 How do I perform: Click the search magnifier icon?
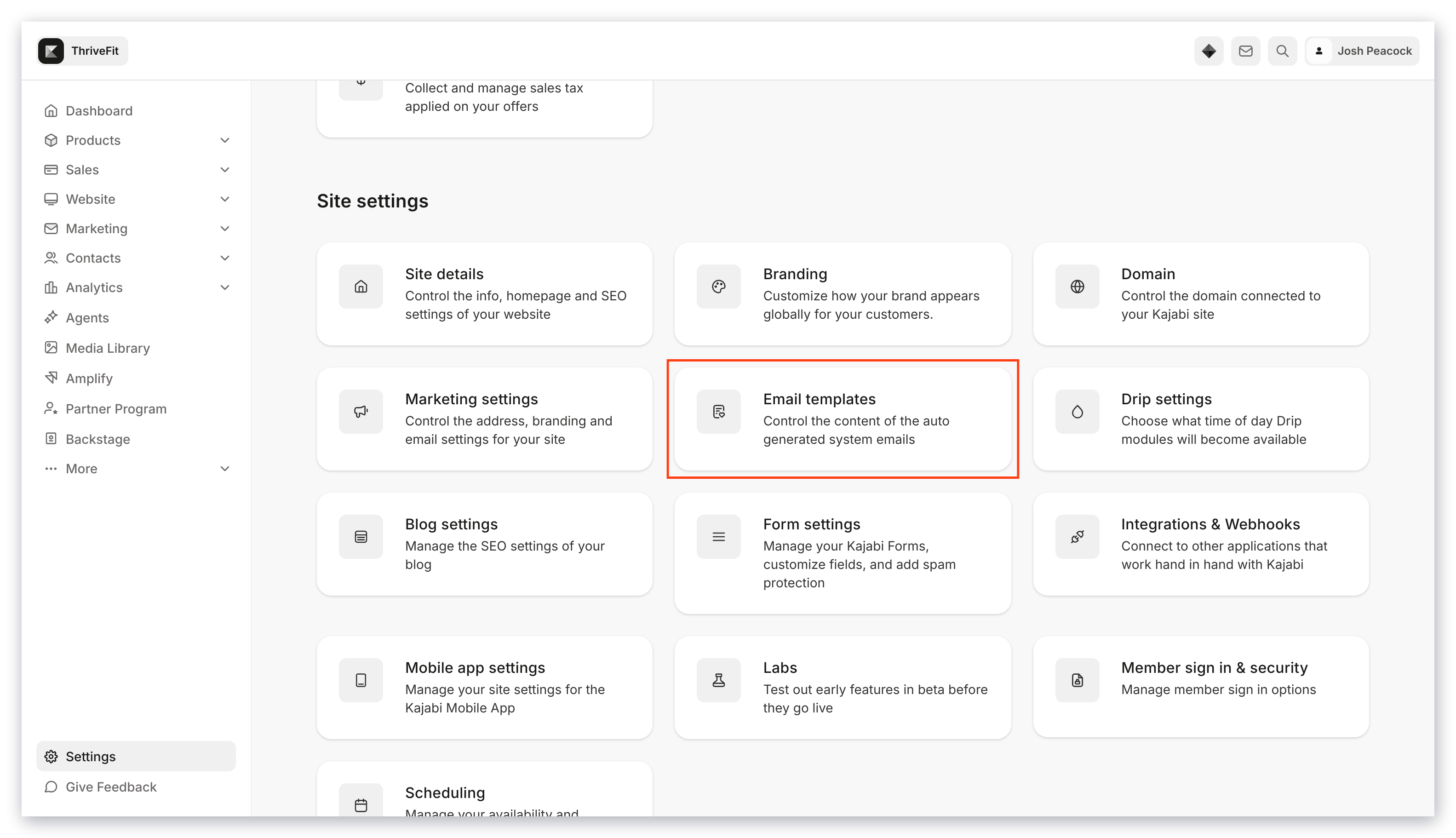(1282, 51)
